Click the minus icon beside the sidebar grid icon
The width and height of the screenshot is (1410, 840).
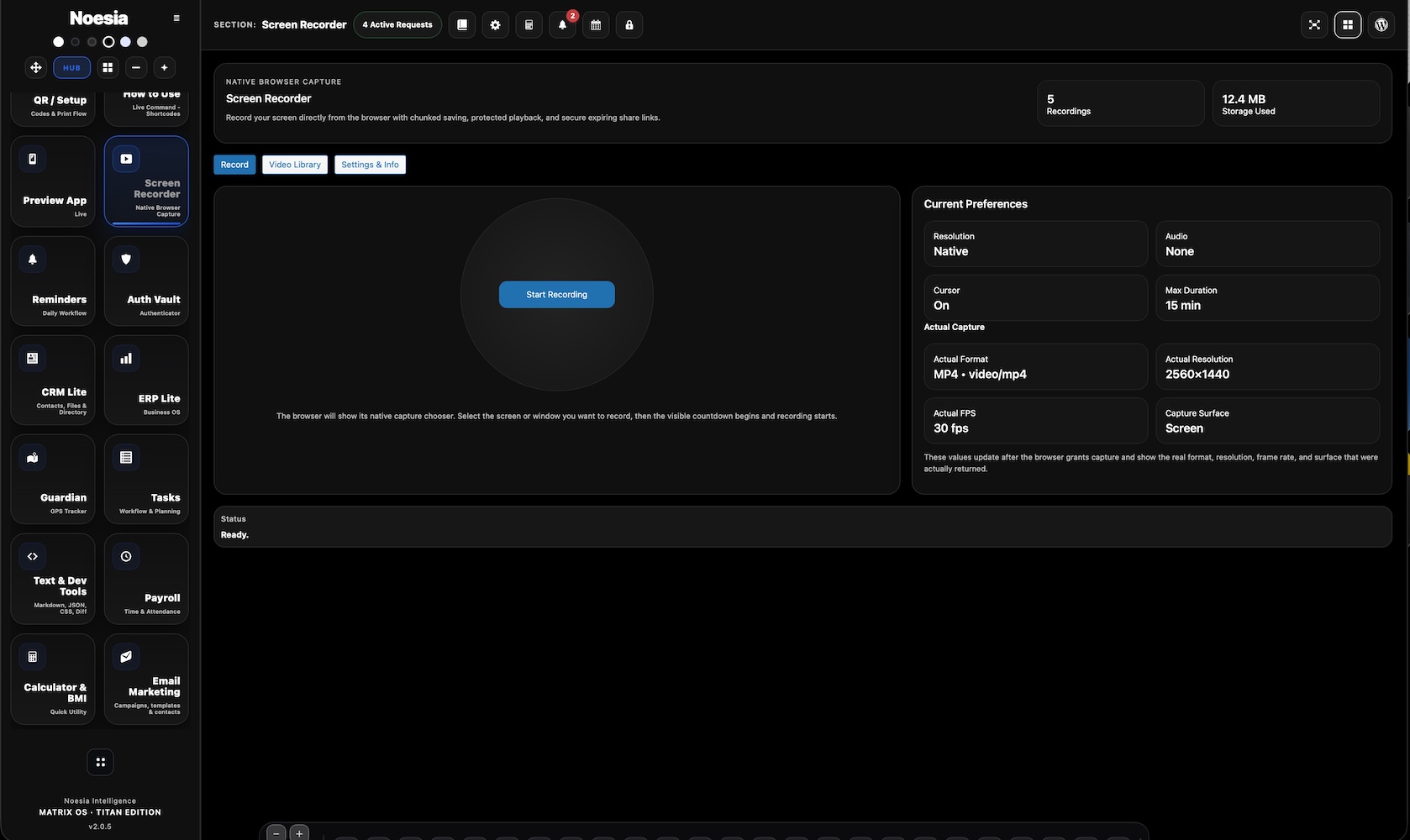(136, 67)
